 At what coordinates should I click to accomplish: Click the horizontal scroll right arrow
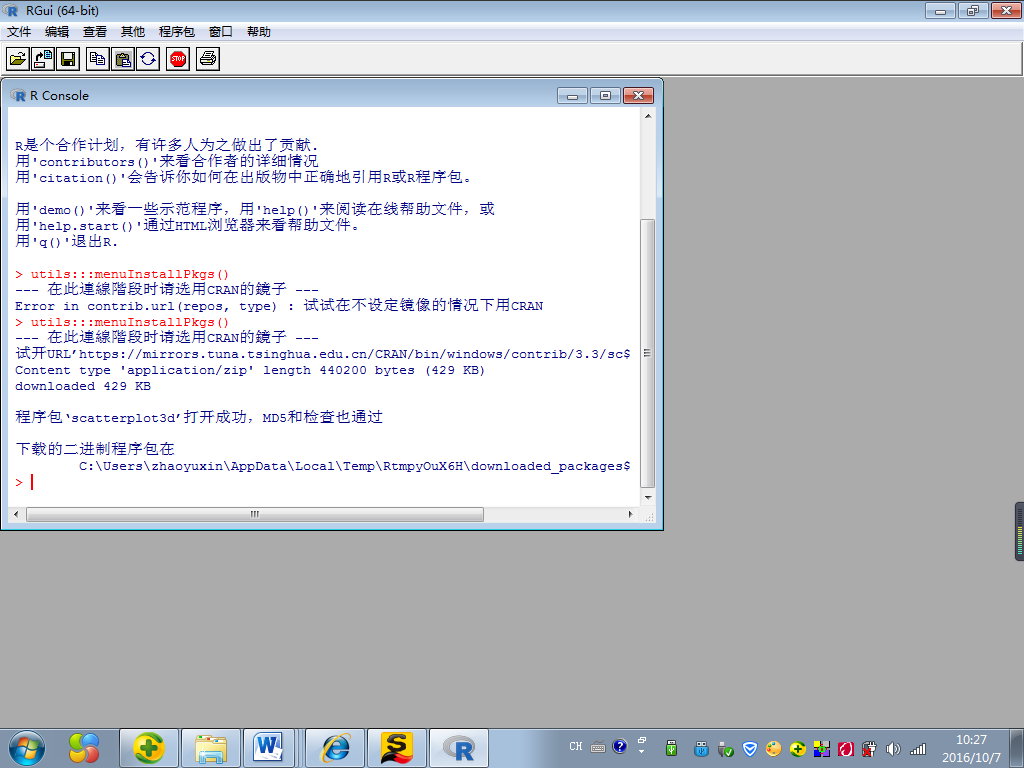click(x=630, y=515)
